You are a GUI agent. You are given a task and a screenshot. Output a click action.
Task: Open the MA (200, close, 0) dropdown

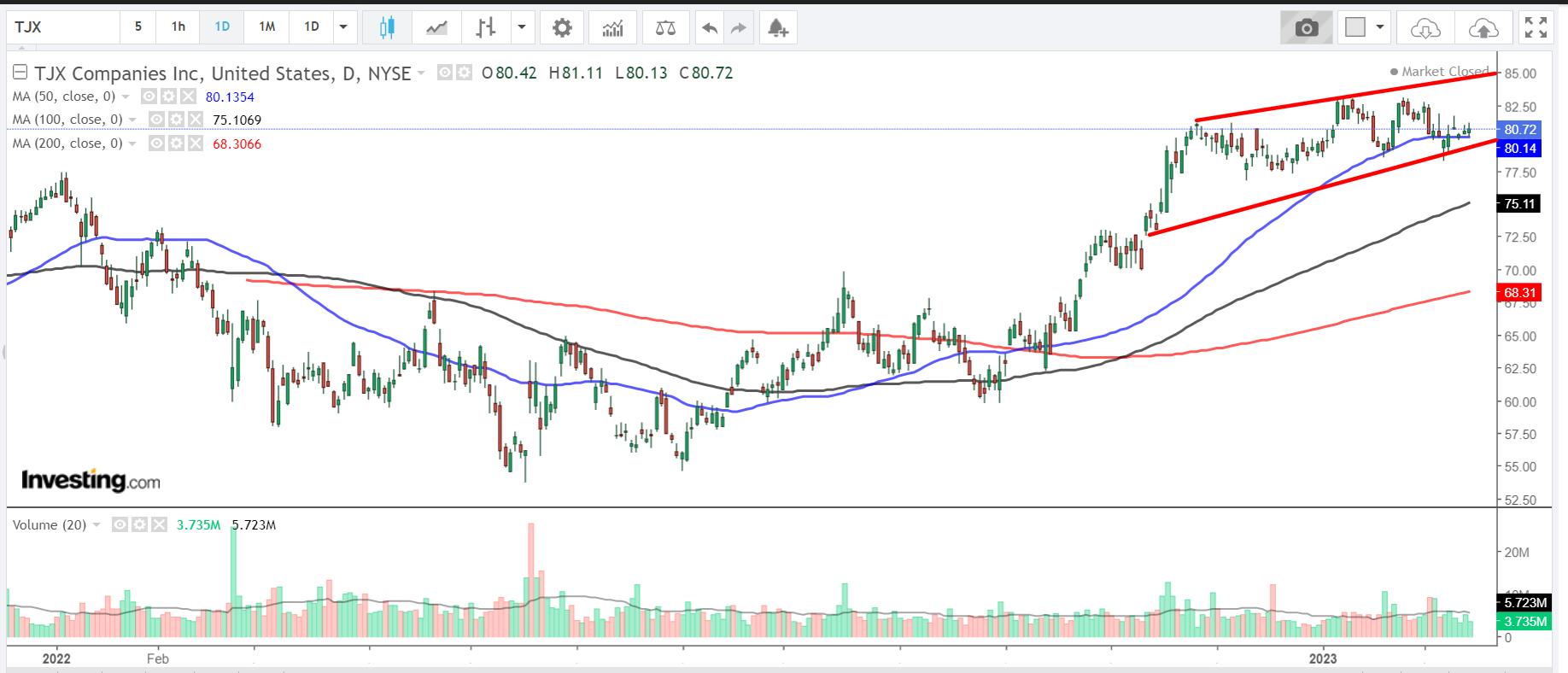click(x=133, y=143)
